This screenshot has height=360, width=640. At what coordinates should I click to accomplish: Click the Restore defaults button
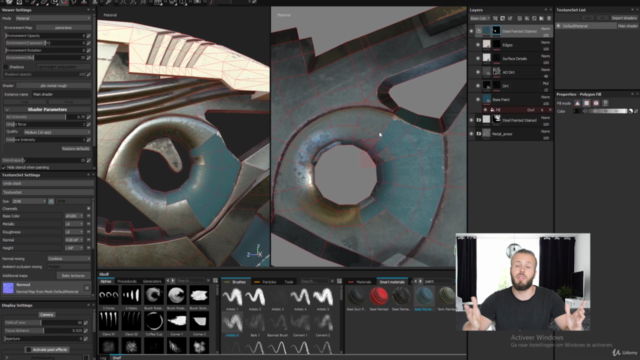76,149
